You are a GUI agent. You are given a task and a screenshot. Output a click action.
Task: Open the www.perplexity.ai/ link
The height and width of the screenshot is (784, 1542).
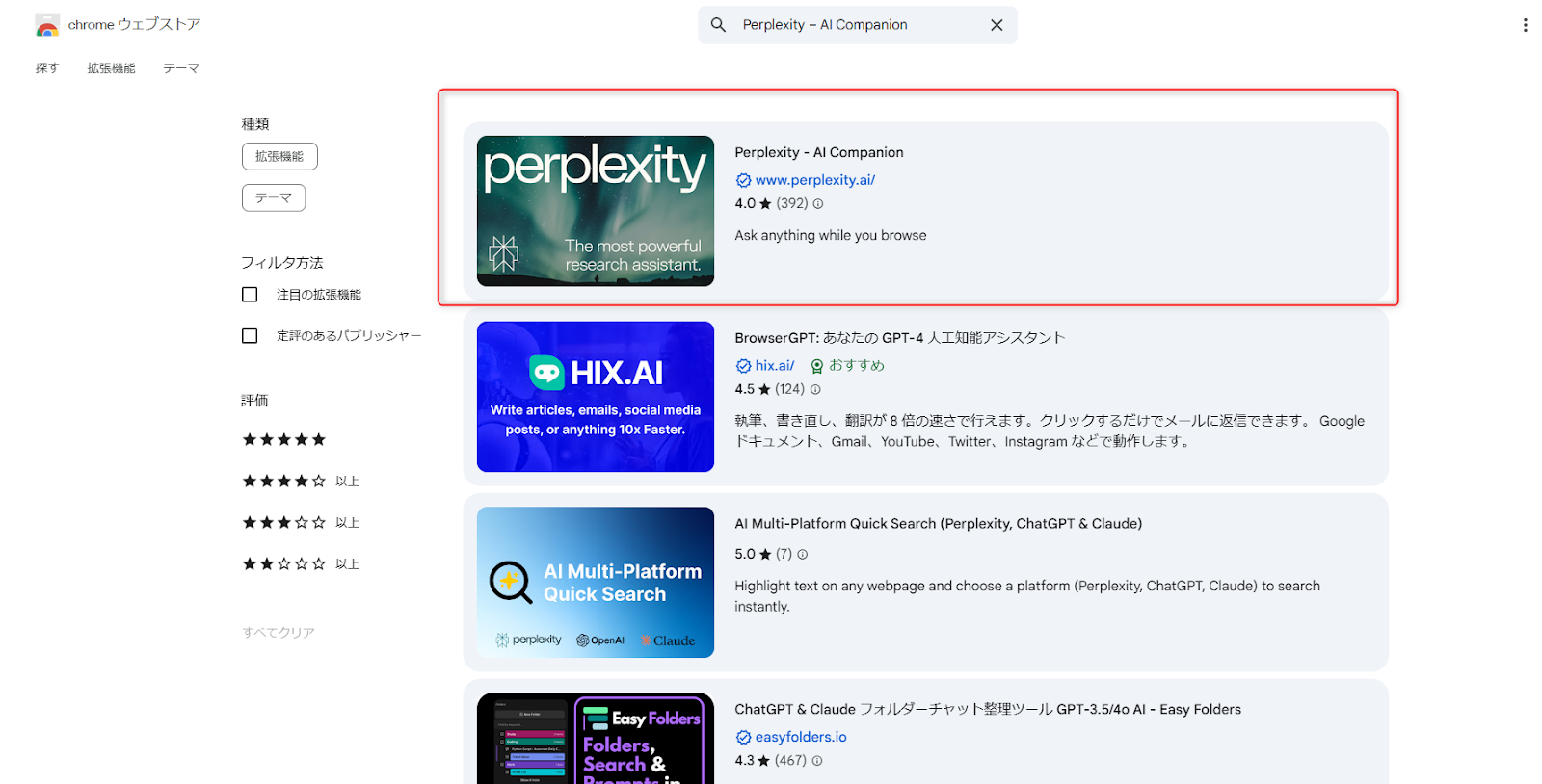815,180
